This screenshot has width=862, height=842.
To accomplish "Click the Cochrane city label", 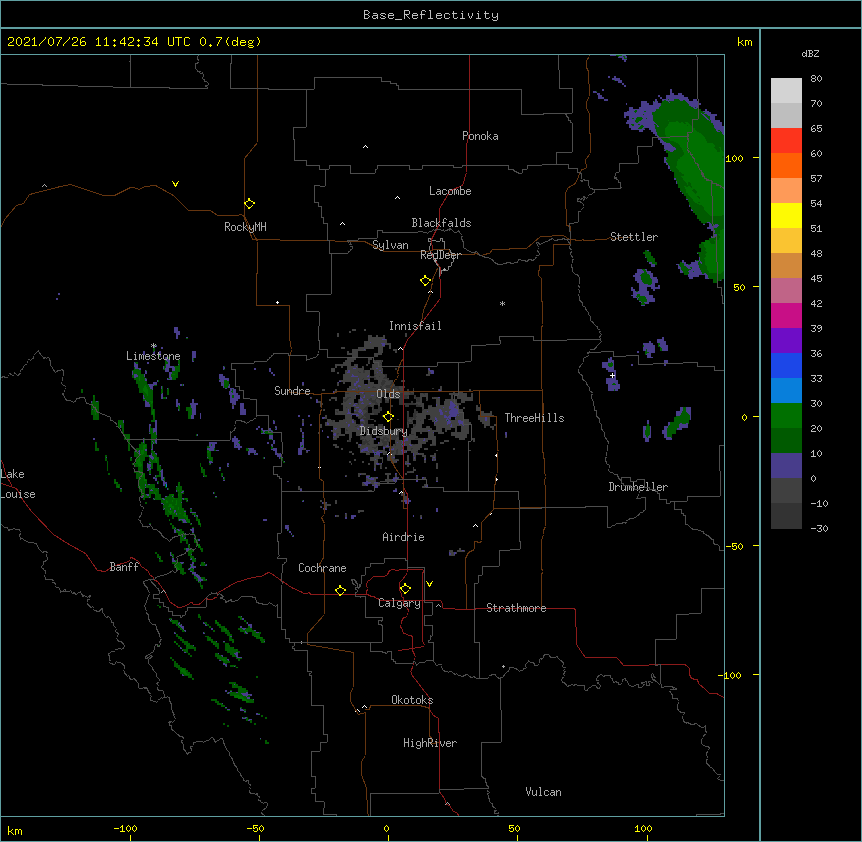I will pyautogui.click(x=322, y=568).
